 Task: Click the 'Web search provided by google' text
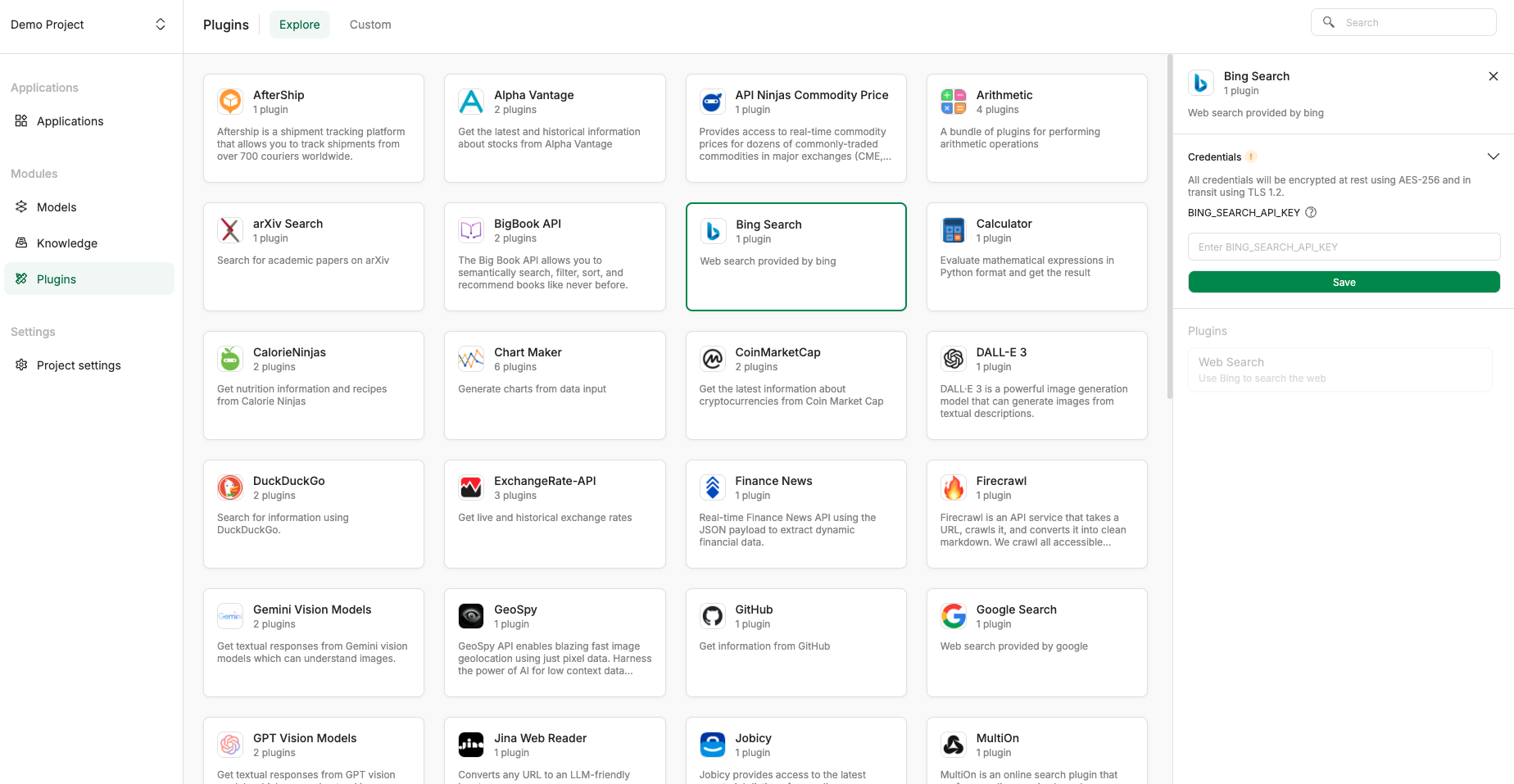point(1013,646)
